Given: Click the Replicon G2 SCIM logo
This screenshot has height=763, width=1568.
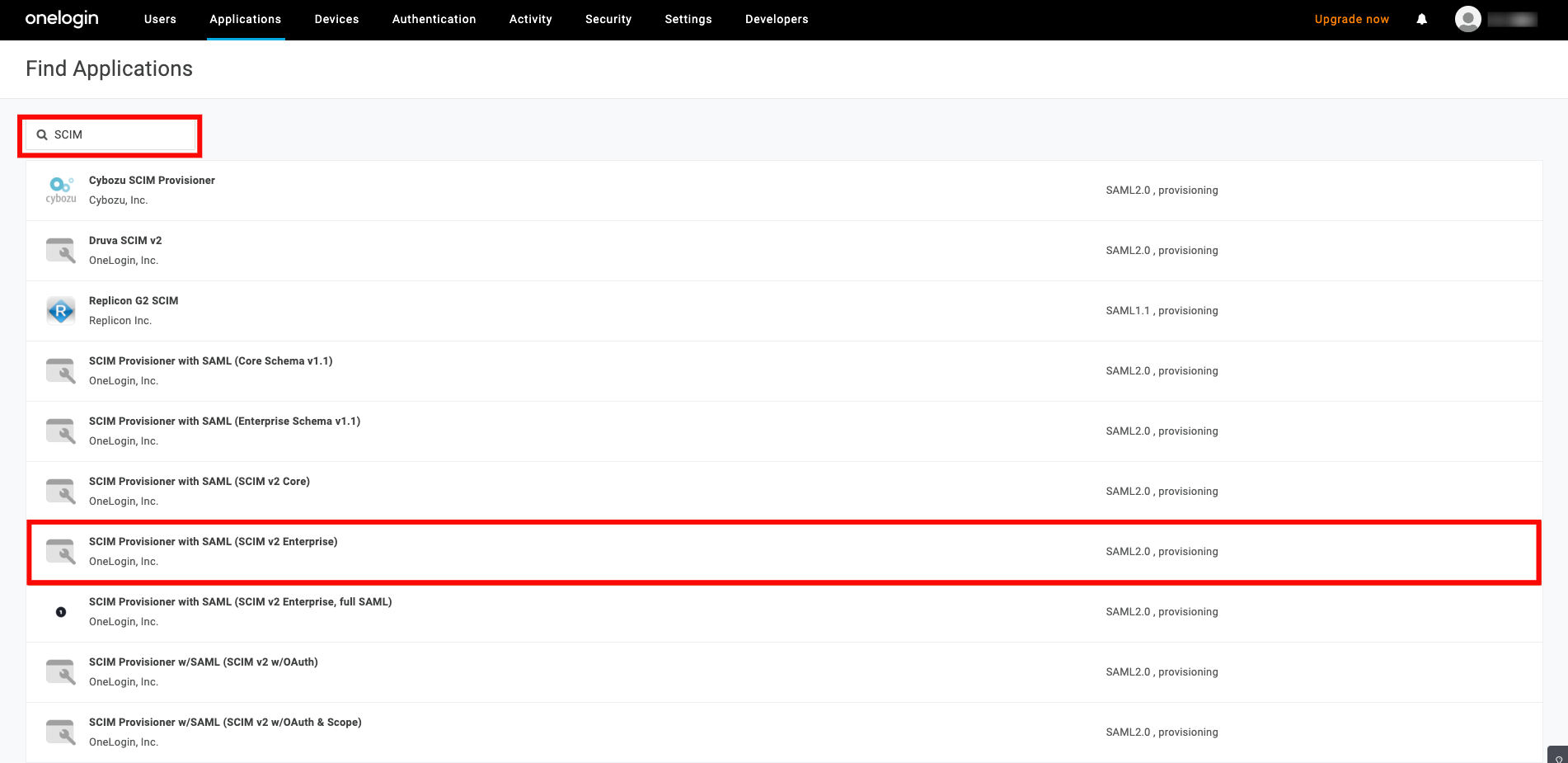Looking at the screenshot, I should click(61, 310).
